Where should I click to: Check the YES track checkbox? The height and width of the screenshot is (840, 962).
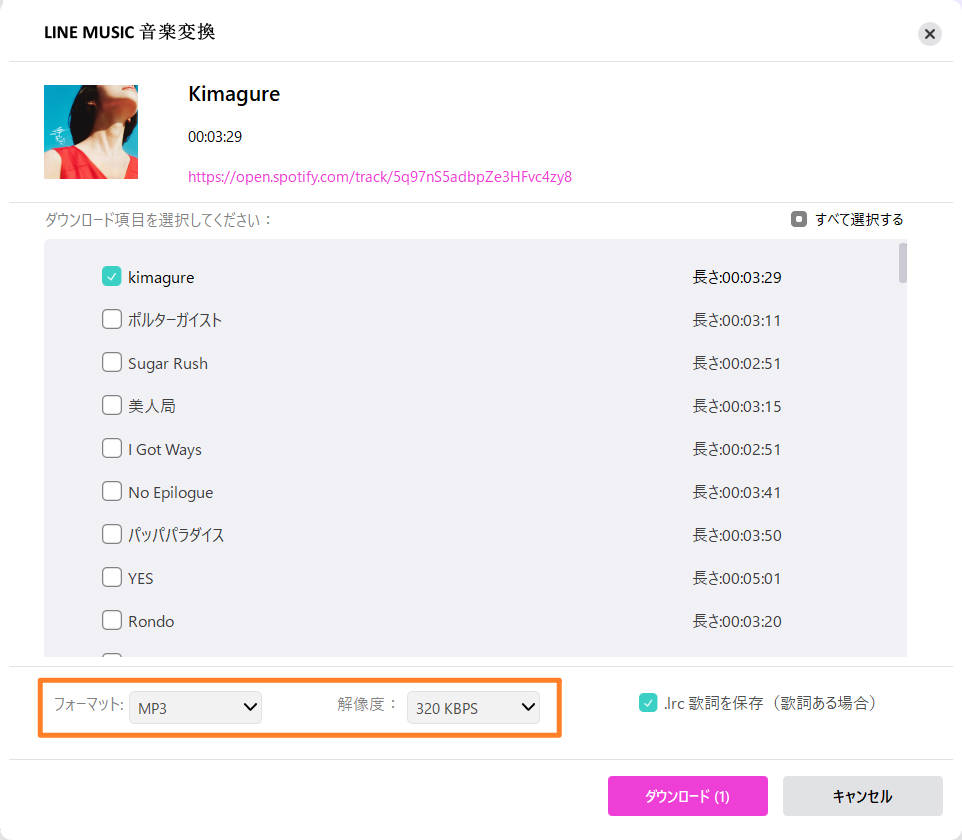click(x=112, y=577)
